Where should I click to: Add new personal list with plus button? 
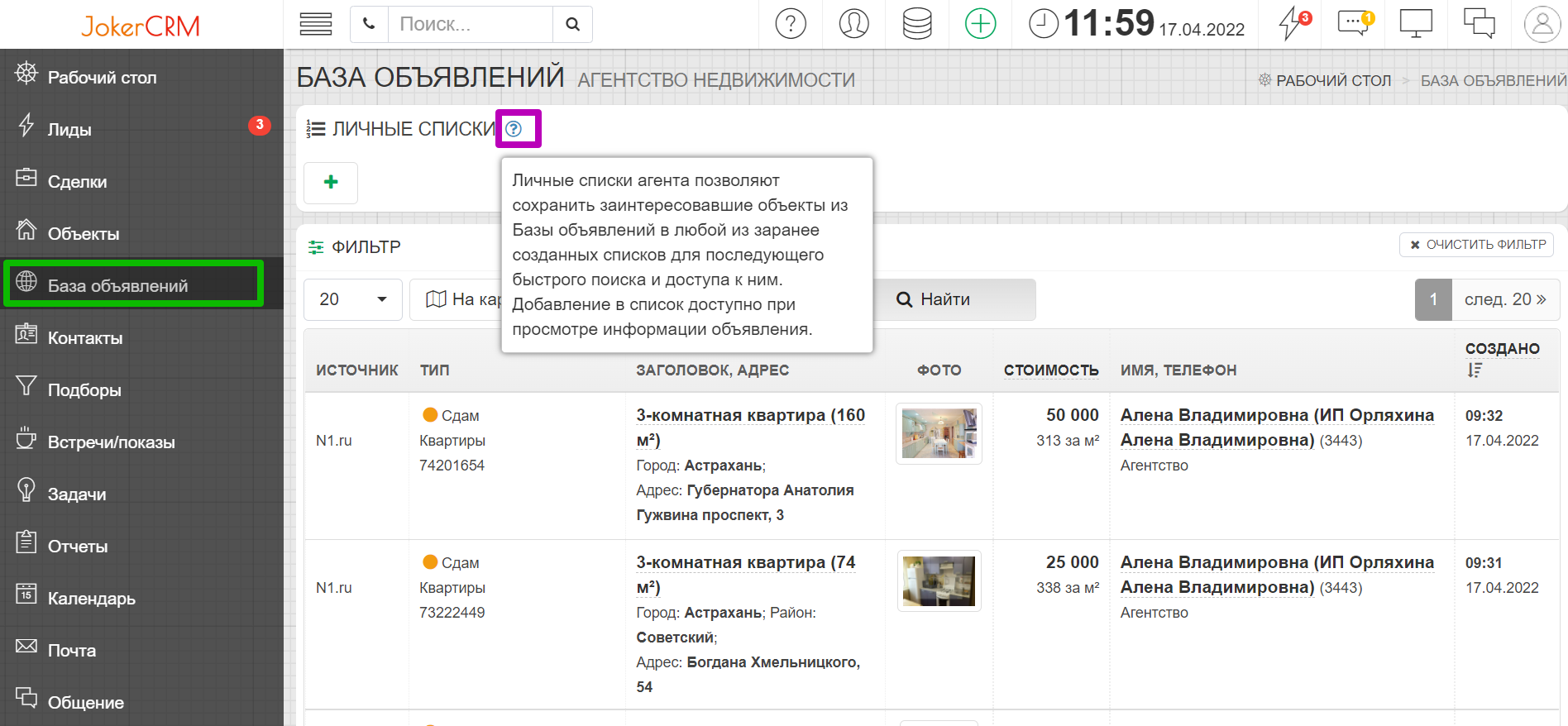331,183
